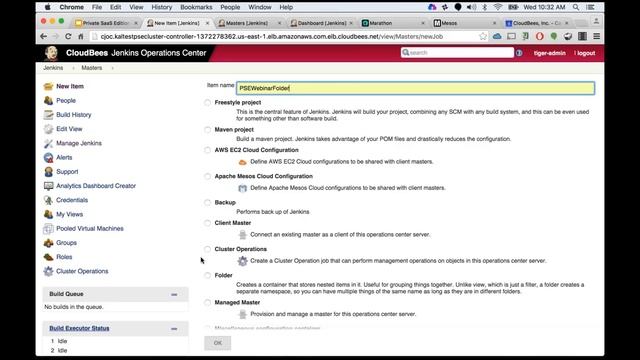This screenshot has width=640, height=360.
Task: Expand the Masters breadcrumb arrow
Action: (112, 68)
